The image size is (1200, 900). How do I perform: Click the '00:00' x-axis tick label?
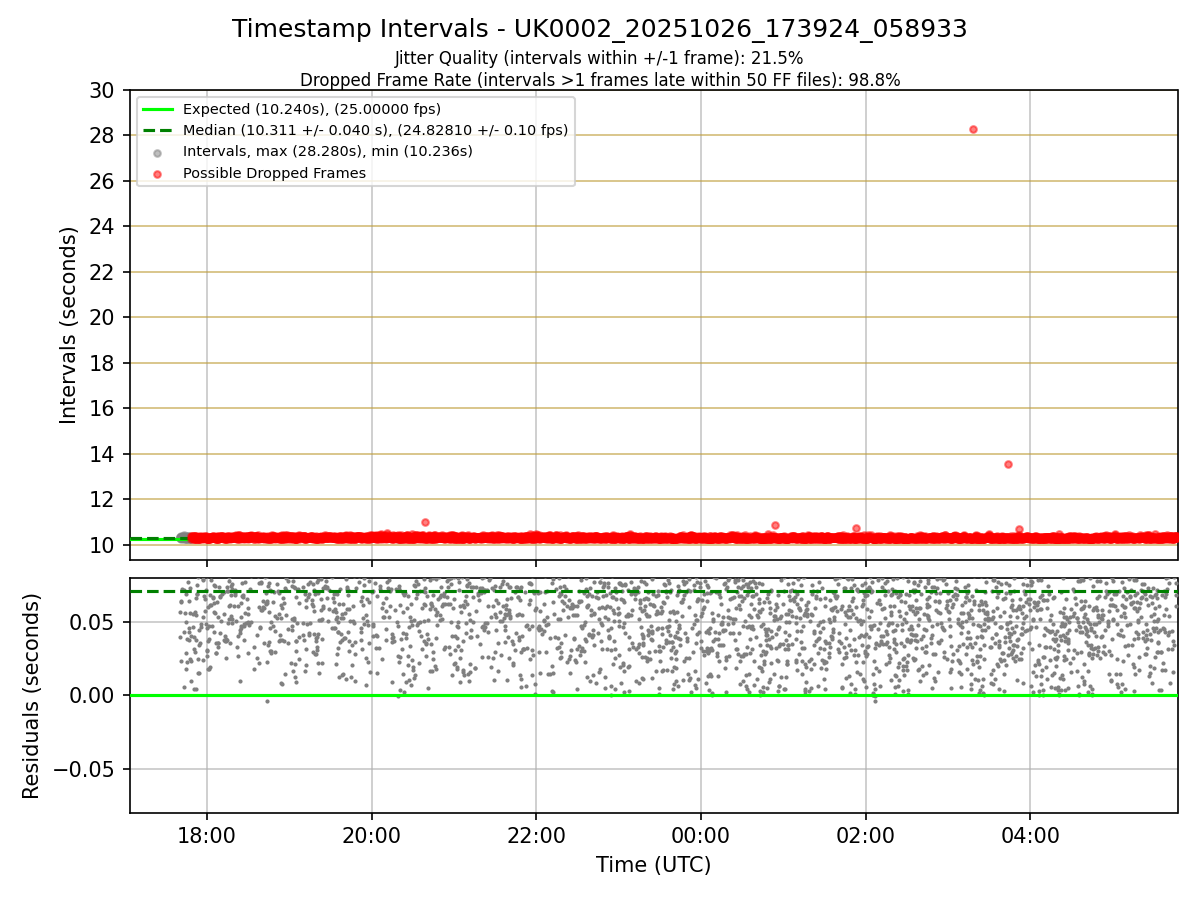coord(701,835)
